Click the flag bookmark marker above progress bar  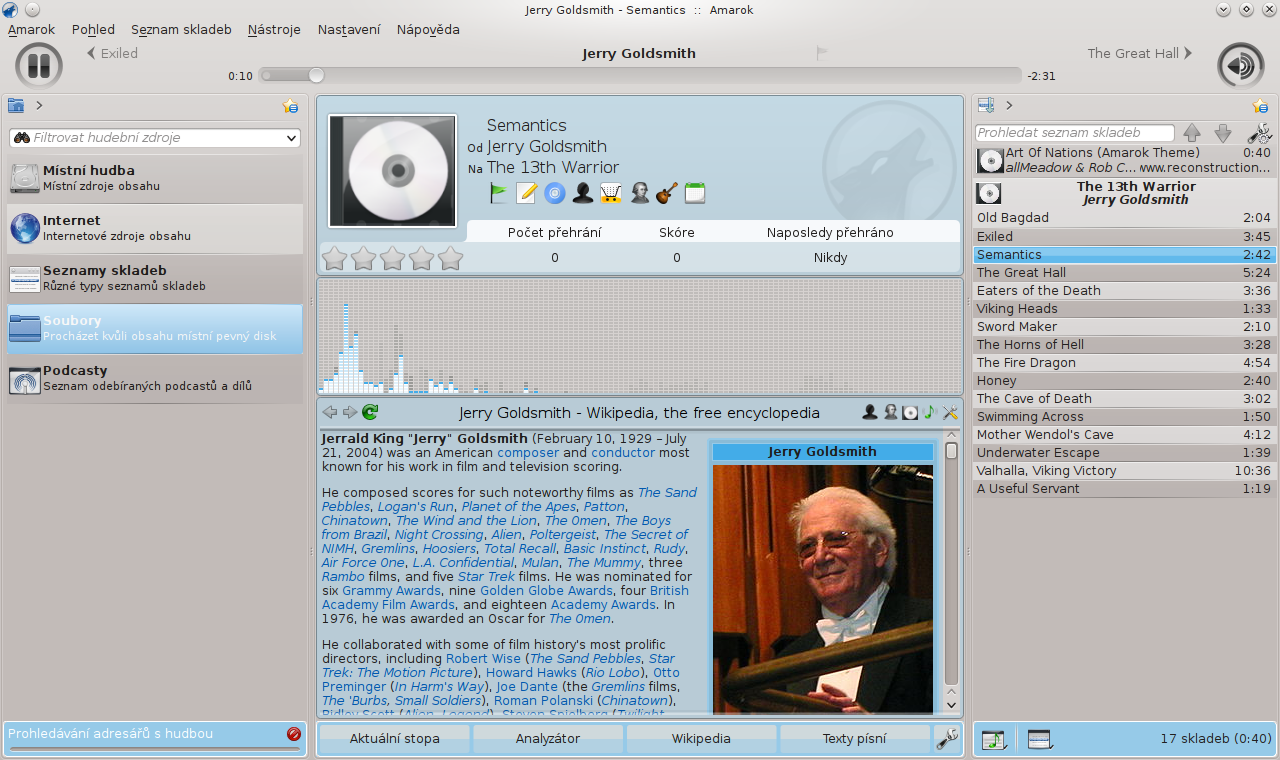point(822,53)
